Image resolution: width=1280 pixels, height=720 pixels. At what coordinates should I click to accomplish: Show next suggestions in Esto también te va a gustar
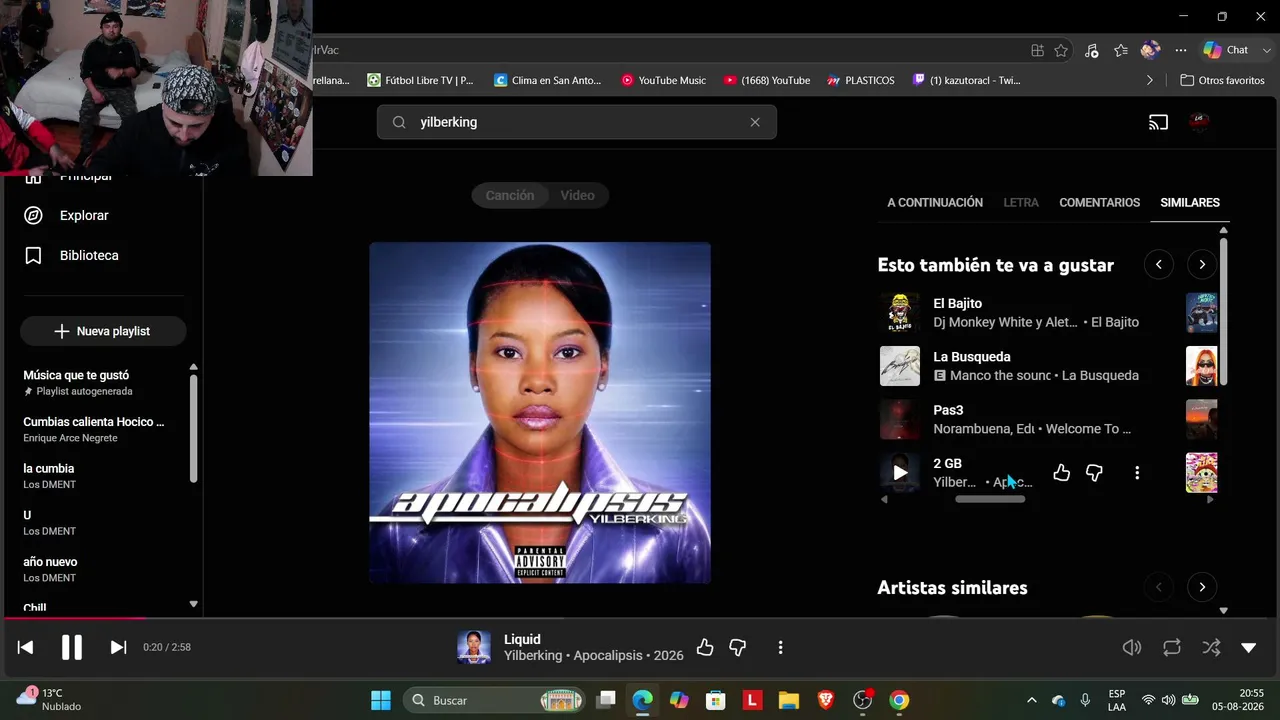pyautogui.click(x=1202, y=264)
